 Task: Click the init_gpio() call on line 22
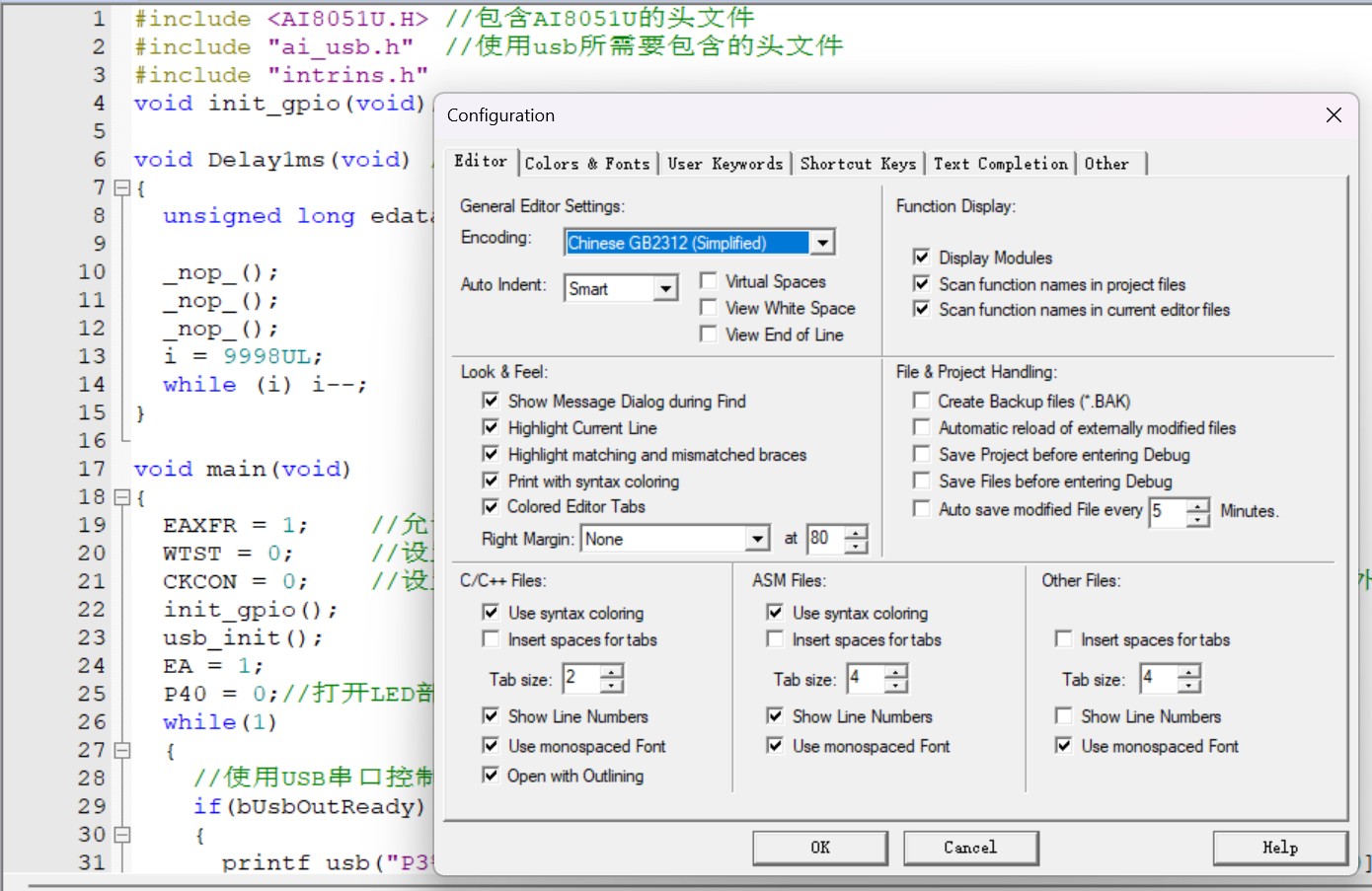250,610
